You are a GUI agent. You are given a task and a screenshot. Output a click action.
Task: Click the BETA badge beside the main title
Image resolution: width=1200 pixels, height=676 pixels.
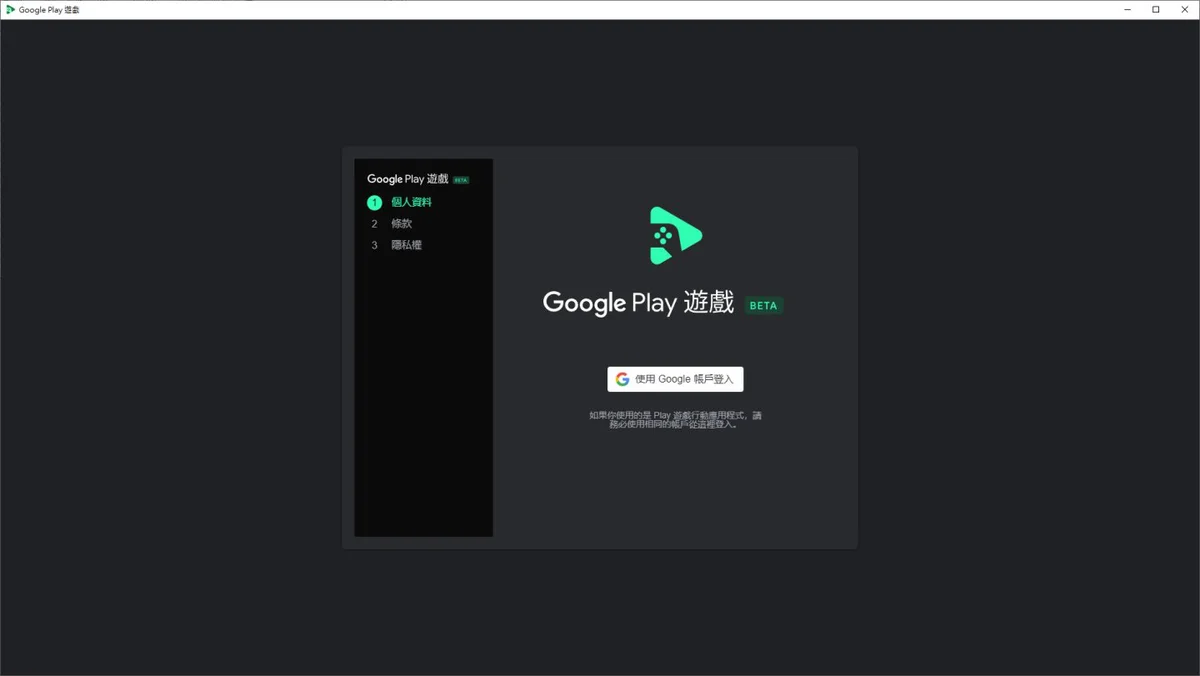(763, 305)
